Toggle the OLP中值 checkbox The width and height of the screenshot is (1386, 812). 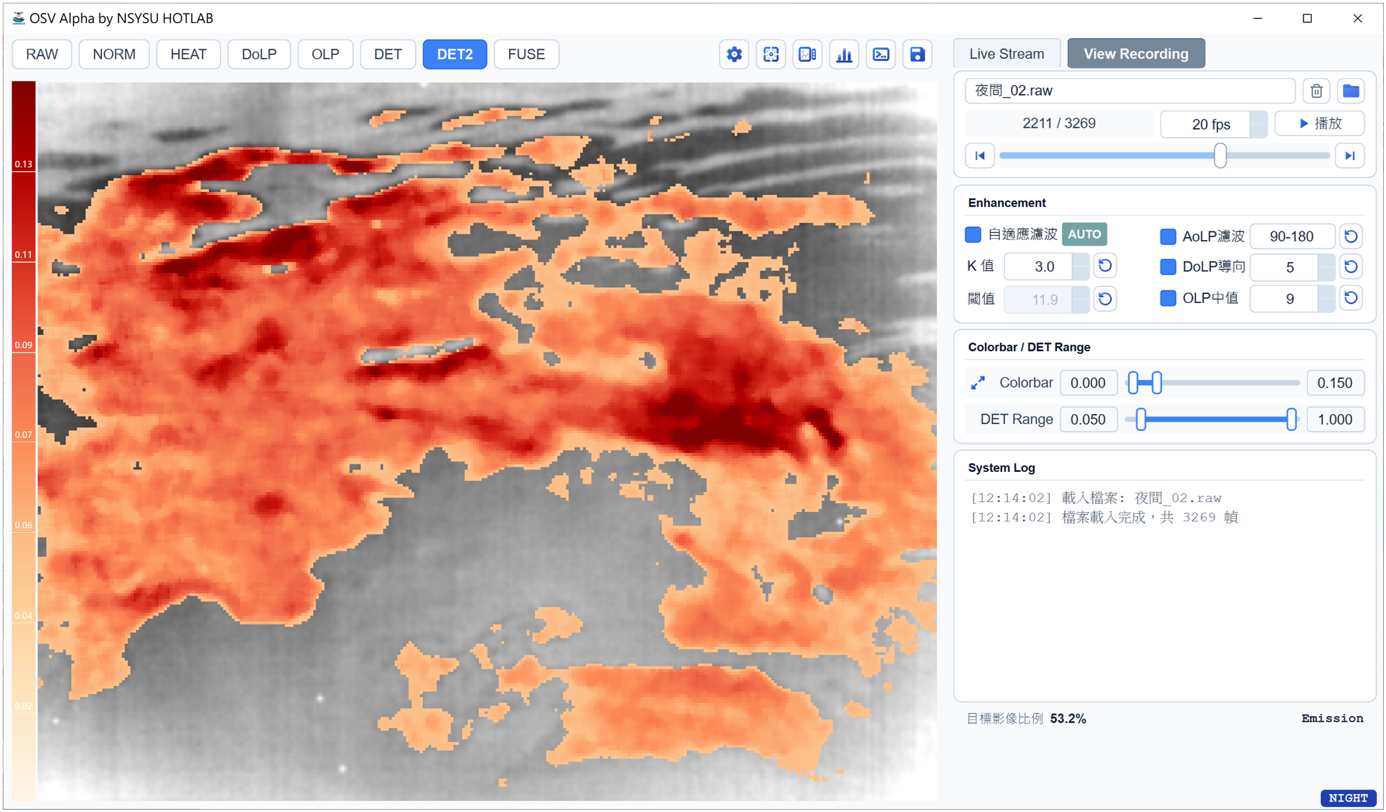(x=1168, y=298)
